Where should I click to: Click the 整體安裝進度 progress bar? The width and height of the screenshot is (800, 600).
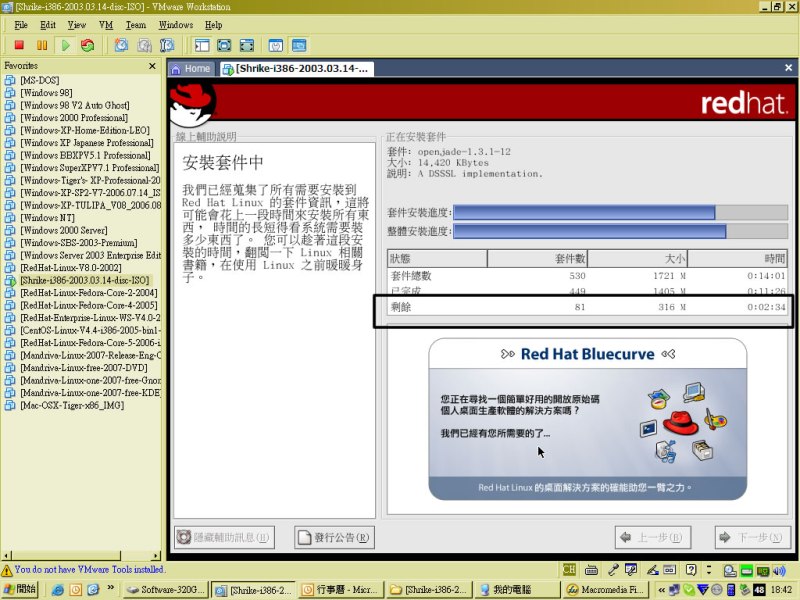(x=620, y=231)
